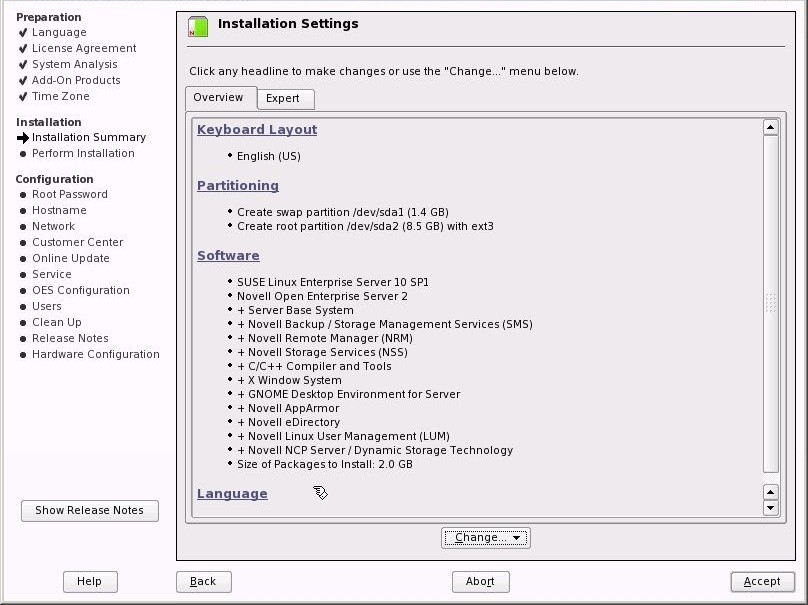Open the Software headline

[228, 256]
